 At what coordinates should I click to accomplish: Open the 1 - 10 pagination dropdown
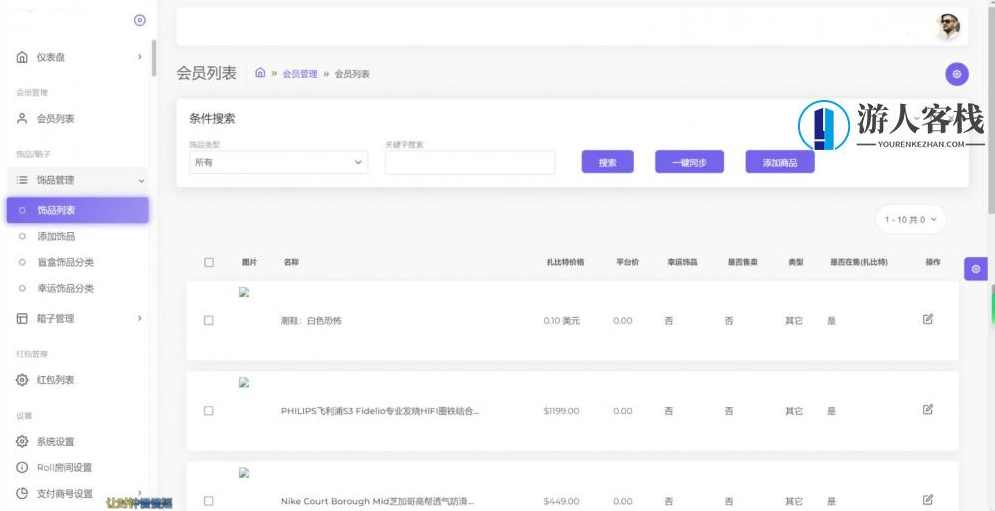coord(910,220)
